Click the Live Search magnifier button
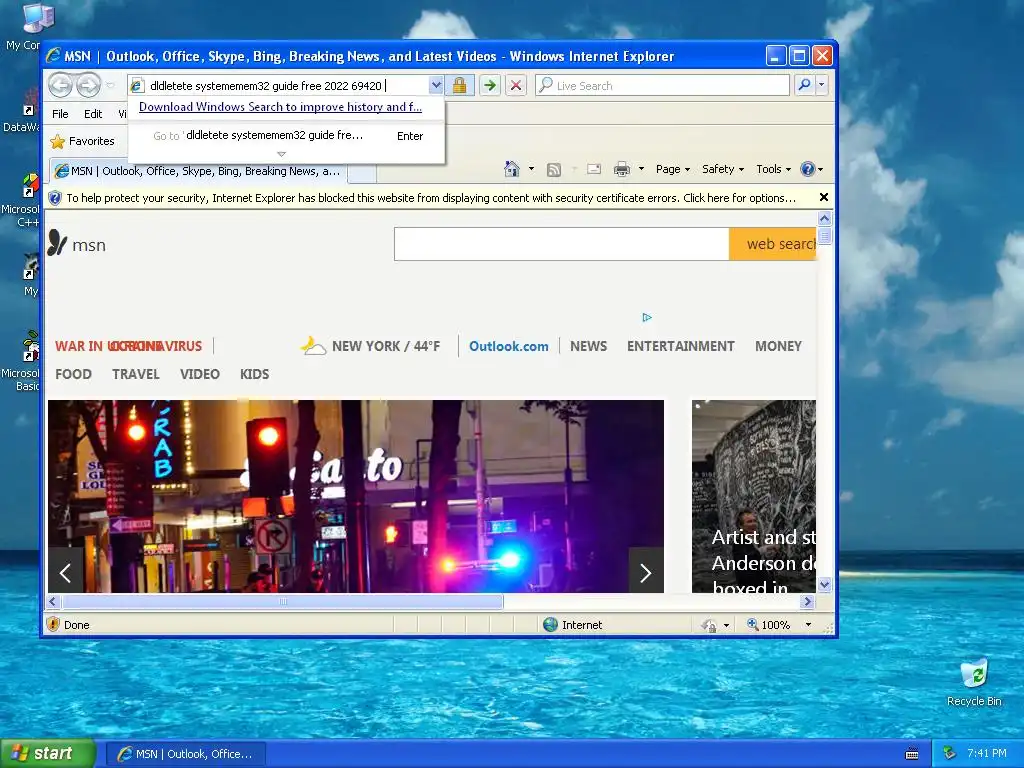 pos(805,85)
